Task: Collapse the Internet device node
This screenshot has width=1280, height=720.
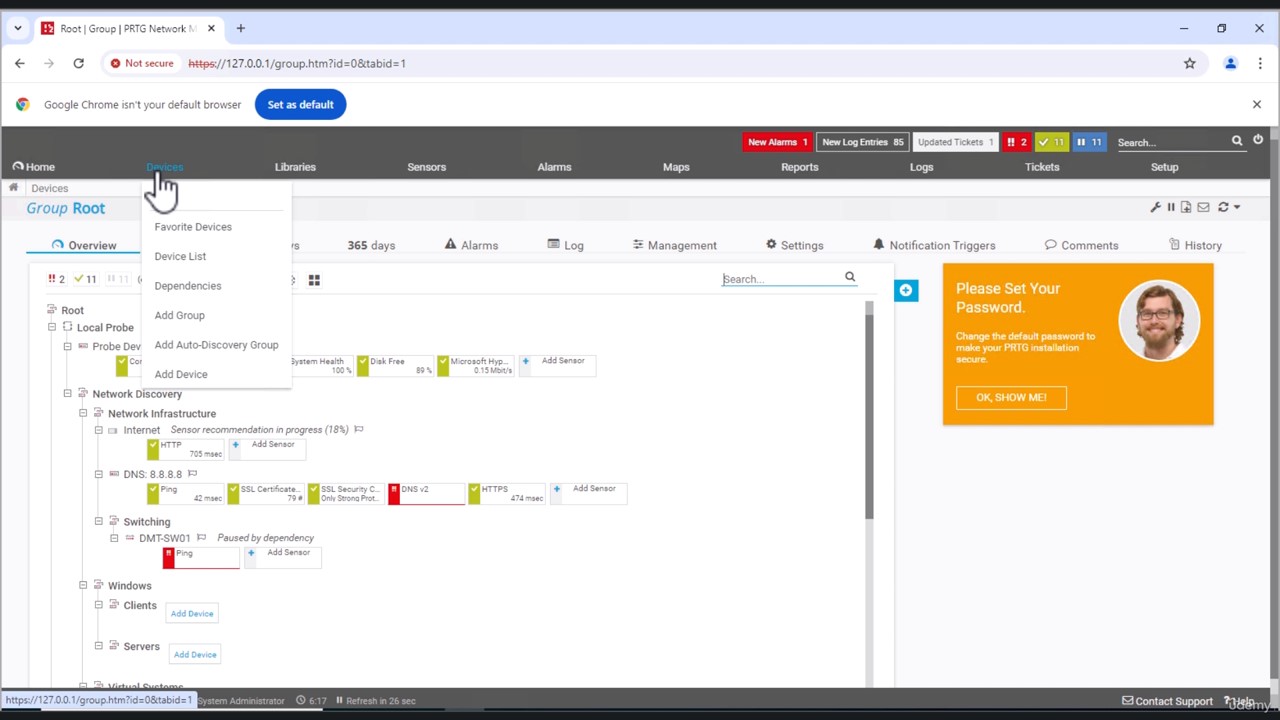Action: pyautogui.click(x=98, y=430)
